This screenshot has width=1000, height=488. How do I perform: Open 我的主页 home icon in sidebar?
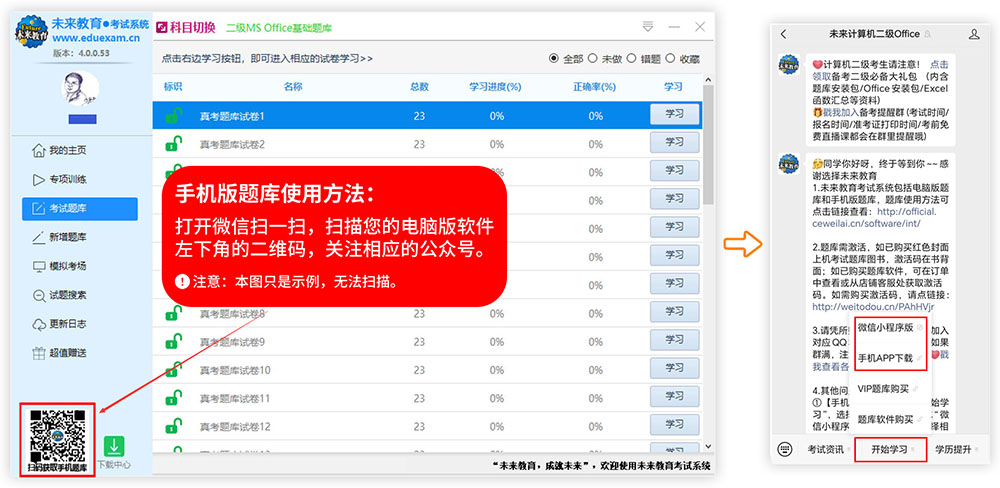point(39,151)
